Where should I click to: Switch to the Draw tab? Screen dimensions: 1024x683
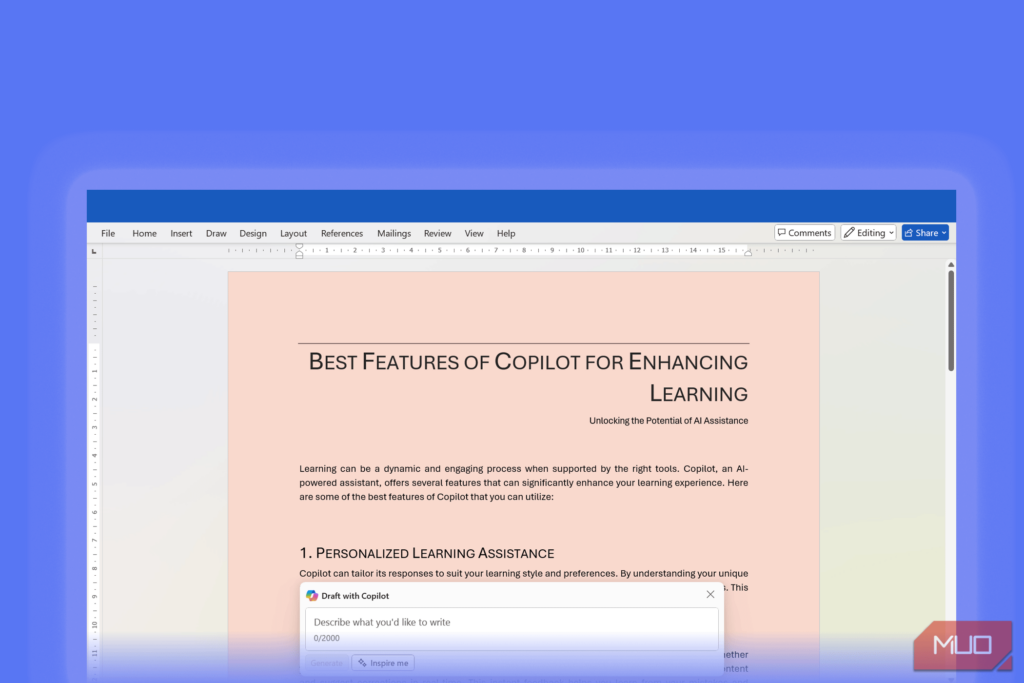point(216,232)
